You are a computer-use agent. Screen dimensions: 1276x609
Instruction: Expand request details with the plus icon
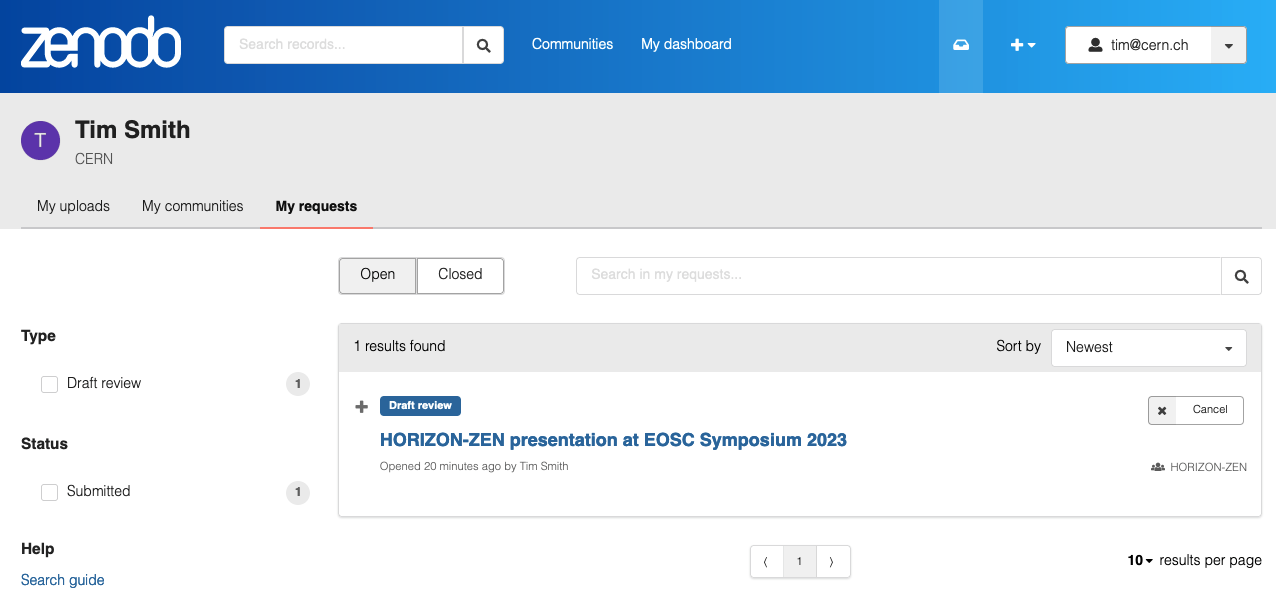coord(362,406)
